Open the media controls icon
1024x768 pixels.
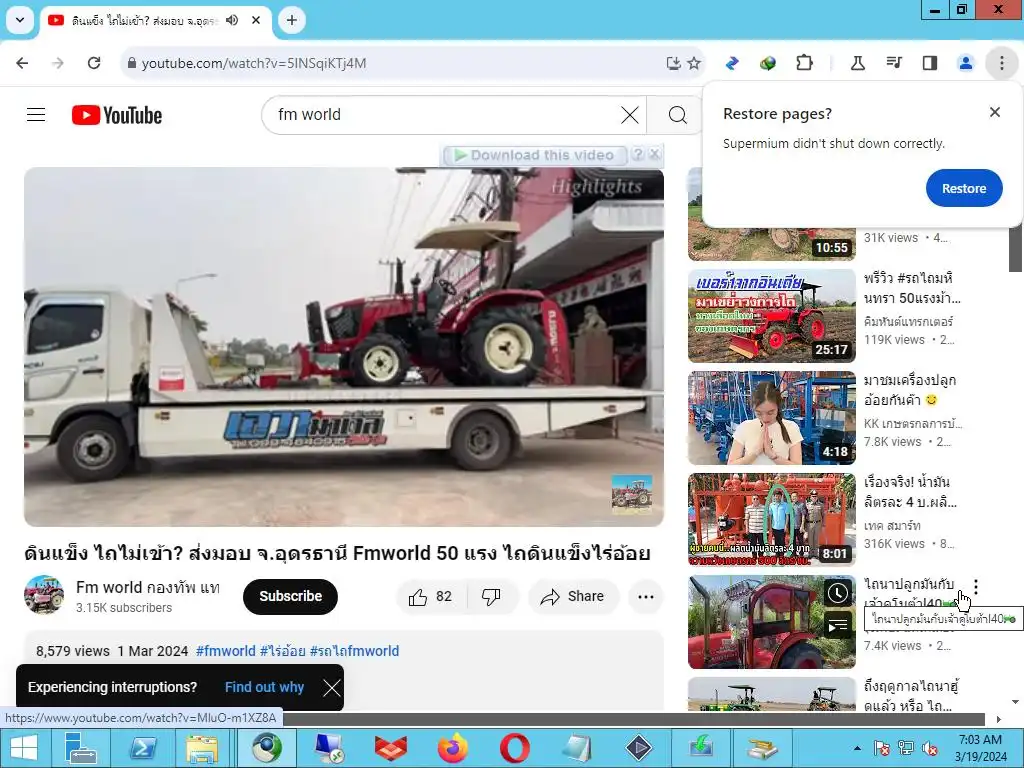point(894,63)
